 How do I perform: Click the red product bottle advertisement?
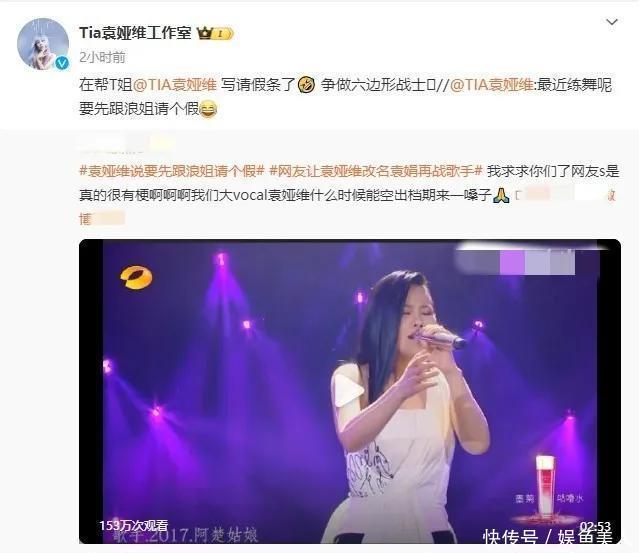click(545, 487)
